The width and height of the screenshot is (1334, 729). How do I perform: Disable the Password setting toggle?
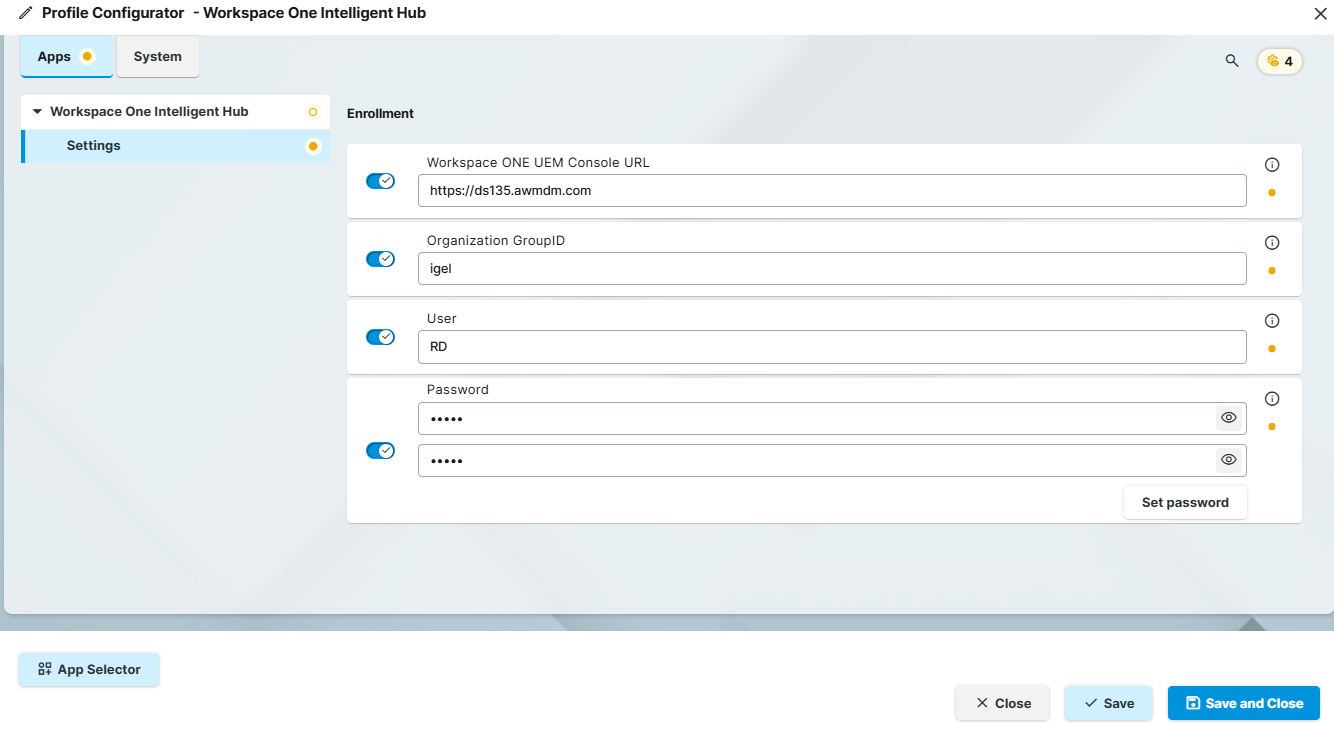[x=380, y=450]
